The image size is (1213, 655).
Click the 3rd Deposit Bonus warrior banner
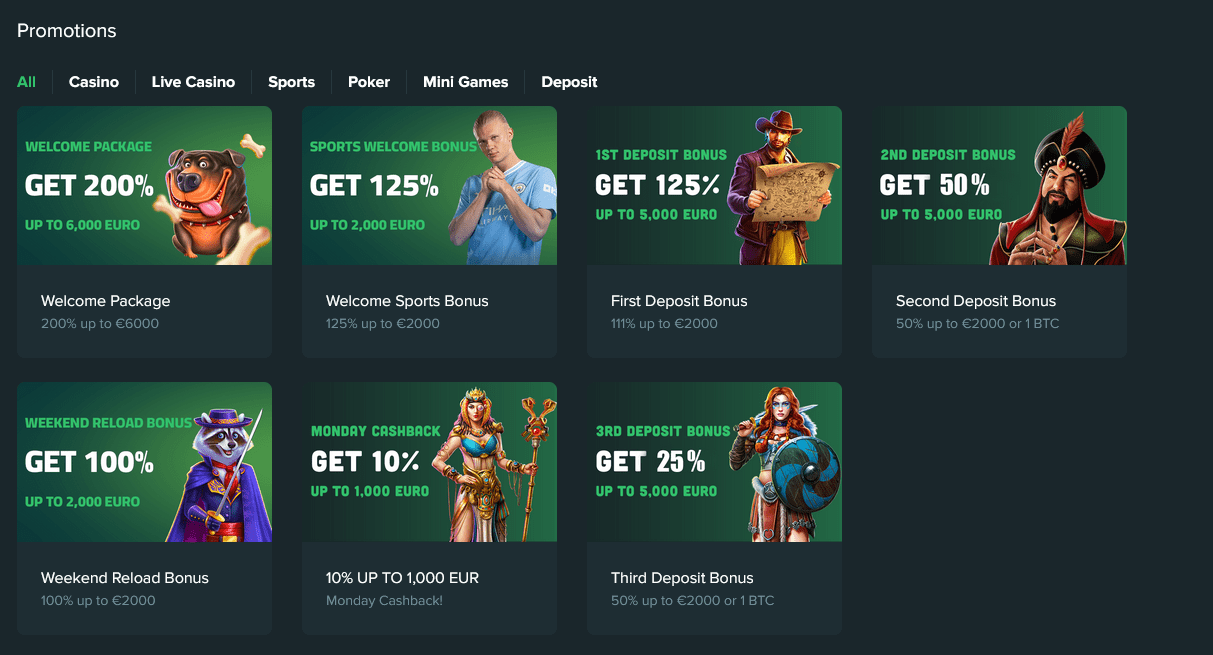tap(714, 462)
